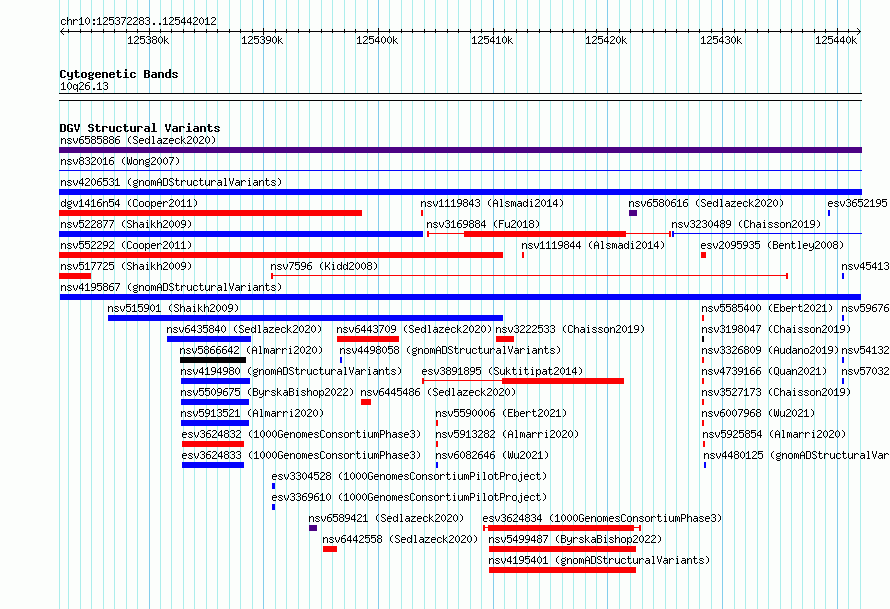Open nsv6435840 (Sedlazeck2020) label
890x609 pixels.
244,329
